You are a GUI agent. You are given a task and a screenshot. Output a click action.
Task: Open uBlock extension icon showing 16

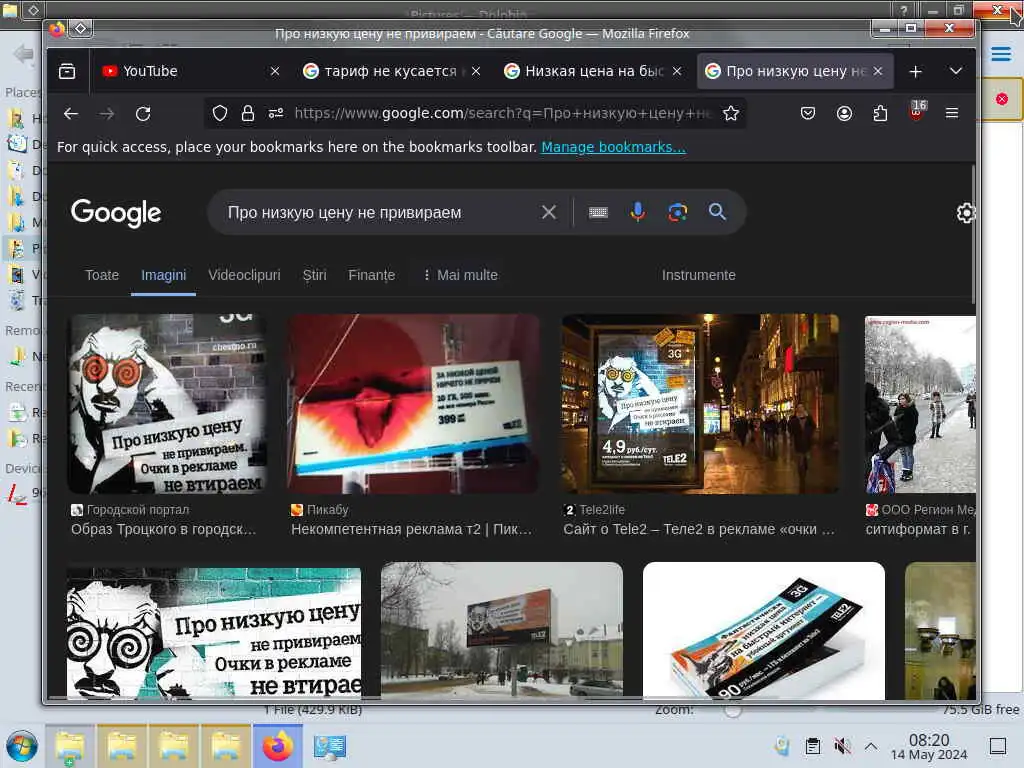pos(917,111)
